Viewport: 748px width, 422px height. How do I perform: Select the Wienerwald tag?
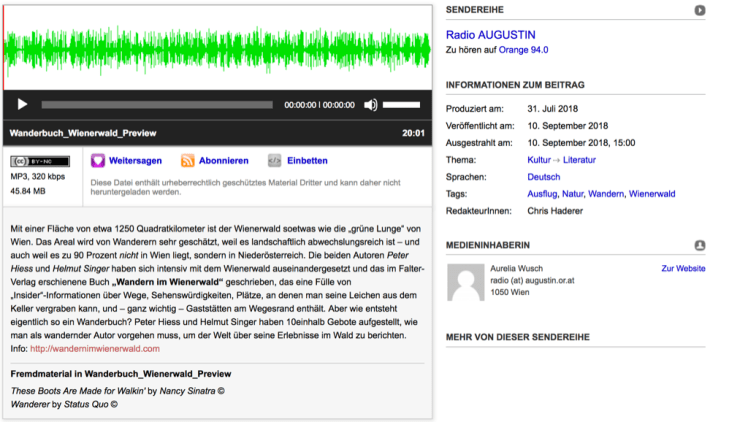click(652, 194)
